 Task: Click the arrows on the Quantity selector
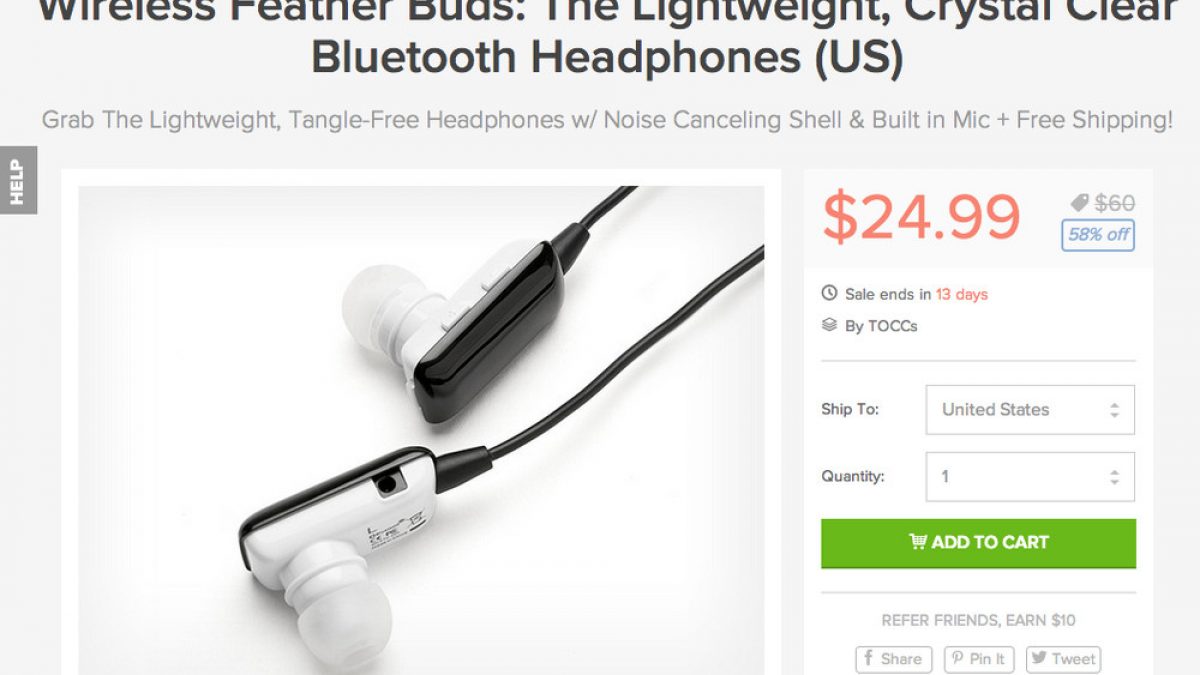pos(1114,477)
